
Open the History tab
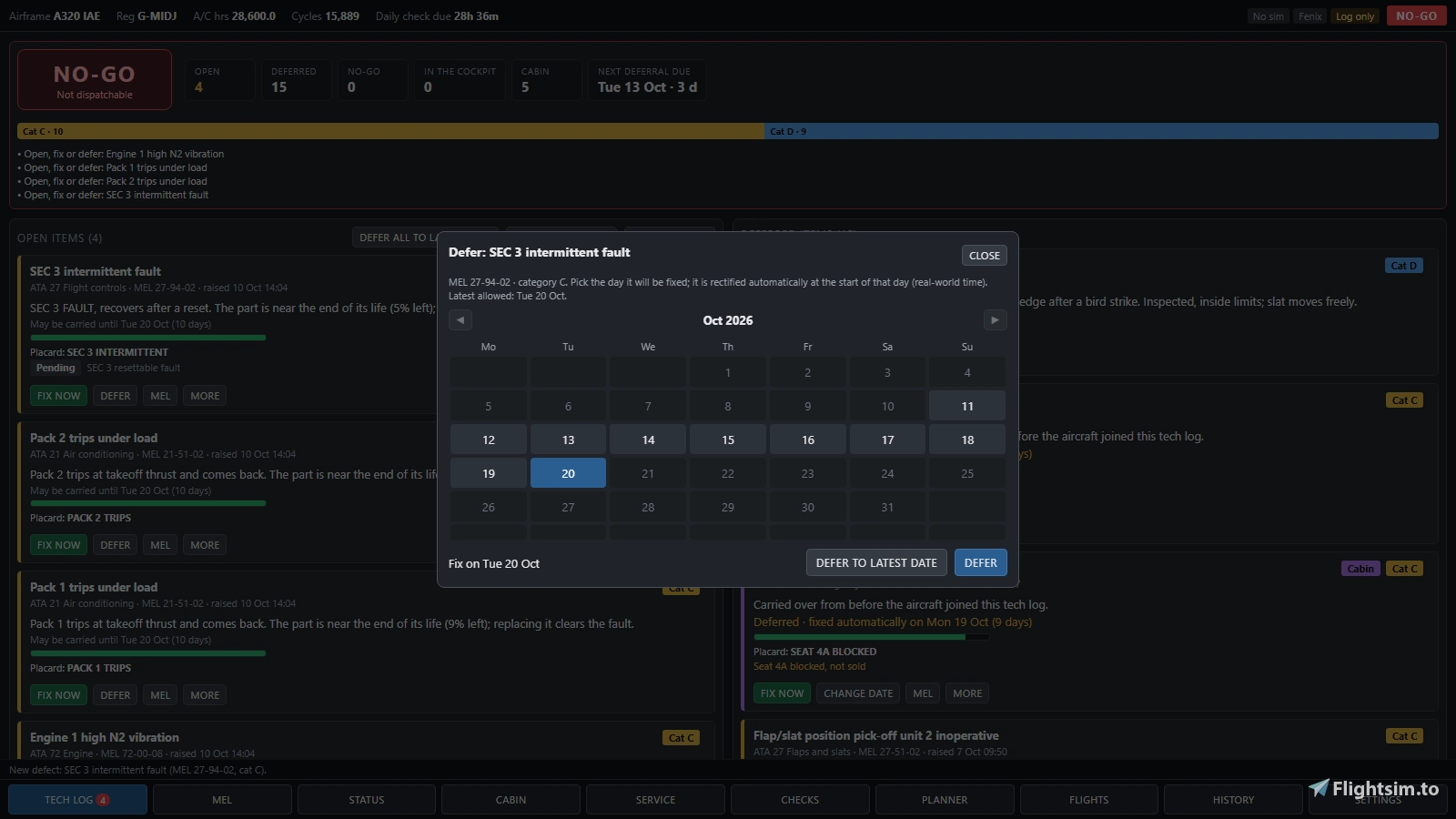point(1233,800)
